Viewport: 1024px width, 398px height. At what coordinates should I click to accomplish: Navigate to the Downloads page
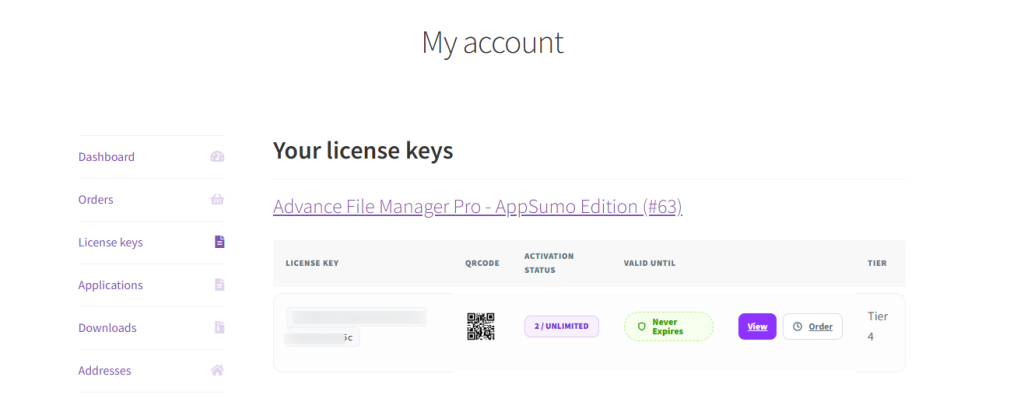(107, 327)
